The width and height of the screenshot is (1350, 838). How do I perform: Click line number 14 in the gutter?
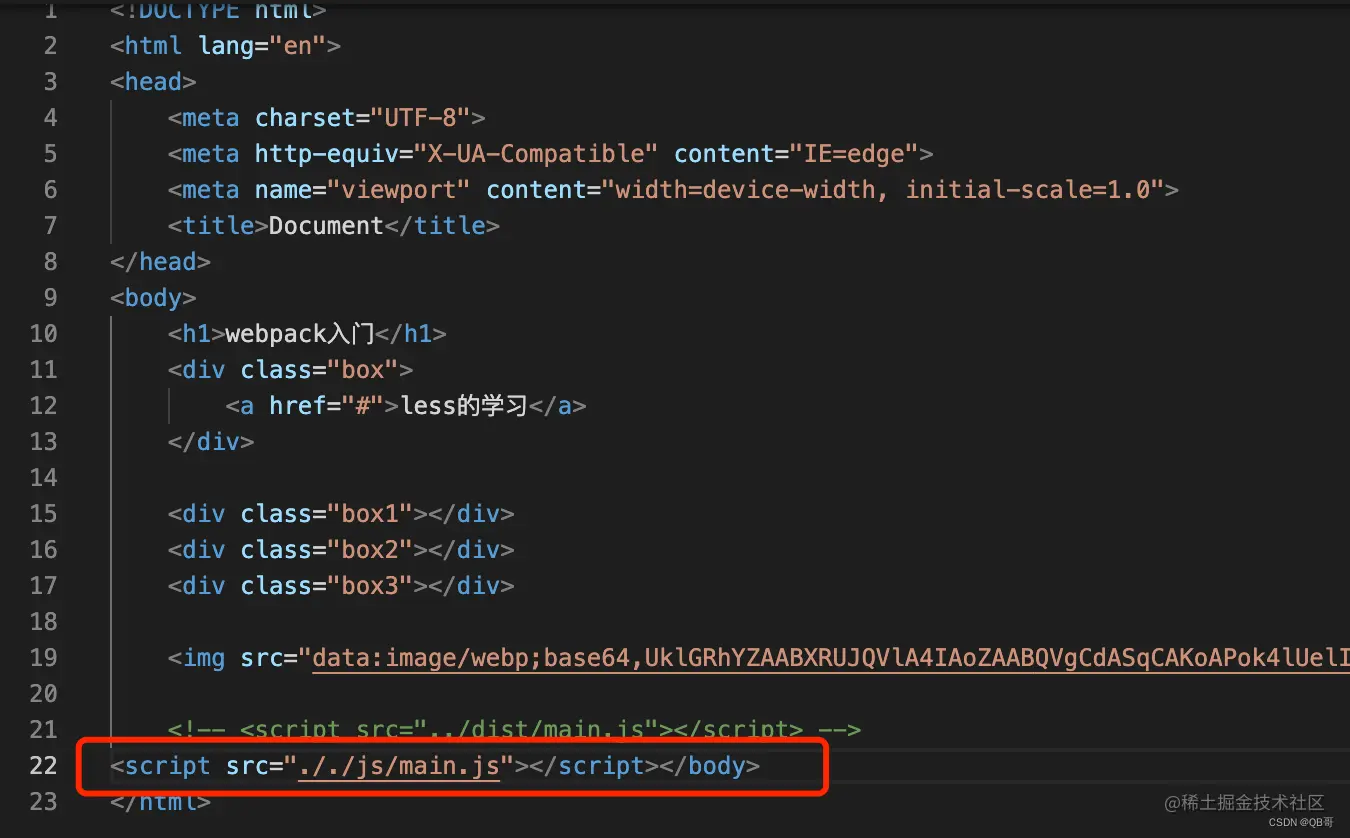tap(43, 478)
